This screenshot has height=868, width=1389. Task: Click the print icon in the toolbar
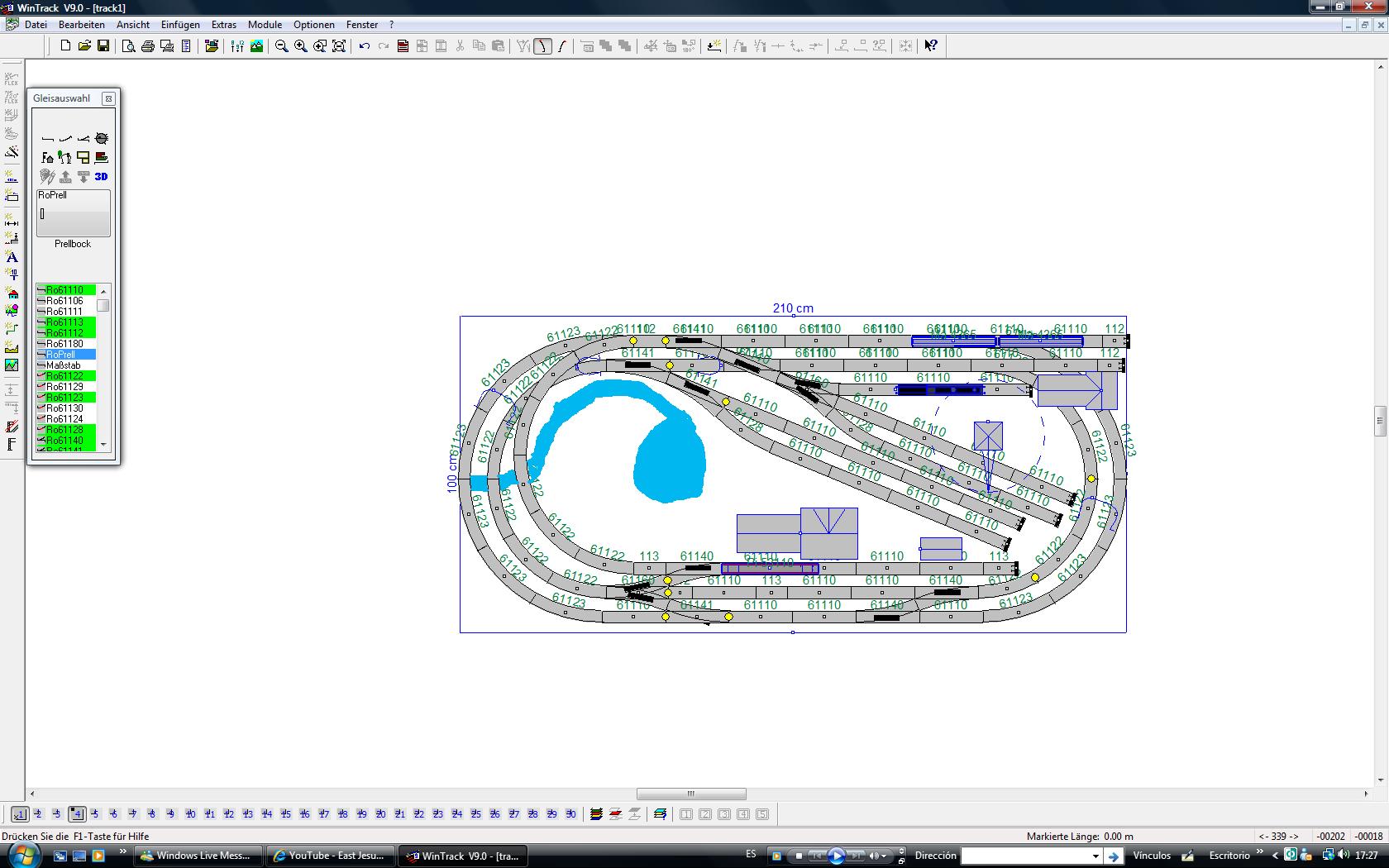pyautogui.click(x=148, y=46)
